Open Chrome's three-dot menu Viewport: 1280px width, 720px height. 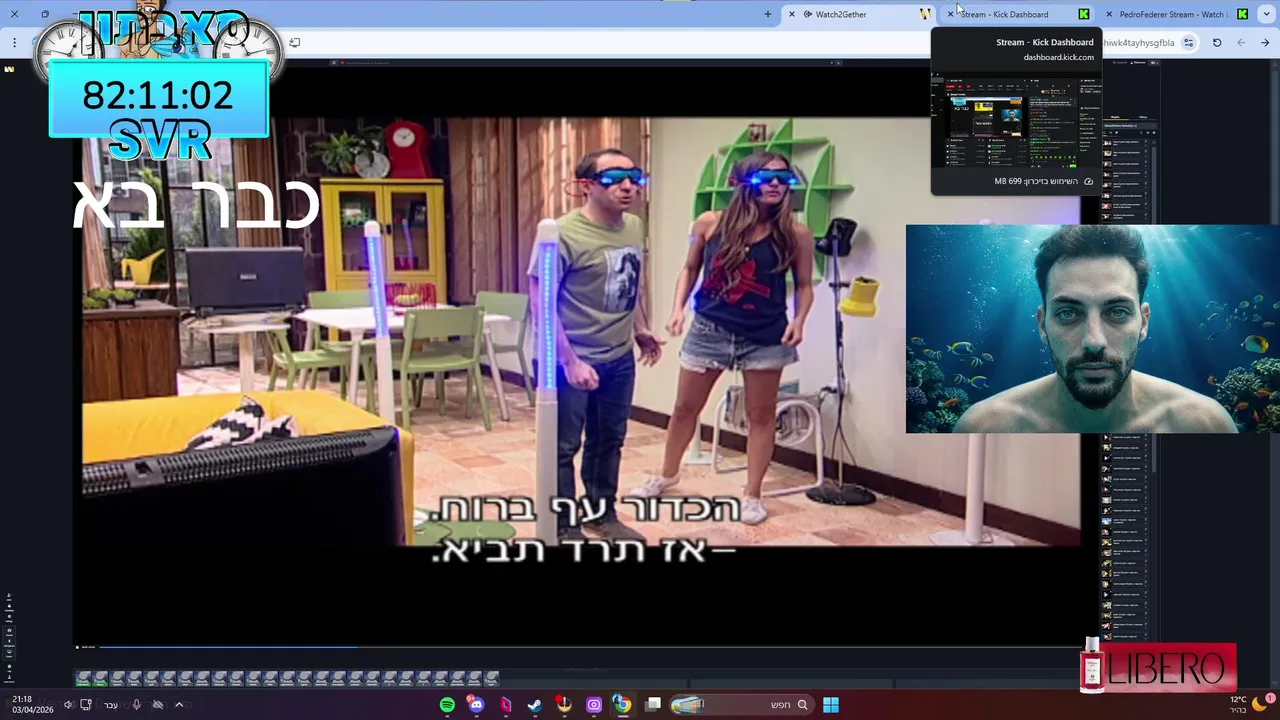[x=14, y=43]
